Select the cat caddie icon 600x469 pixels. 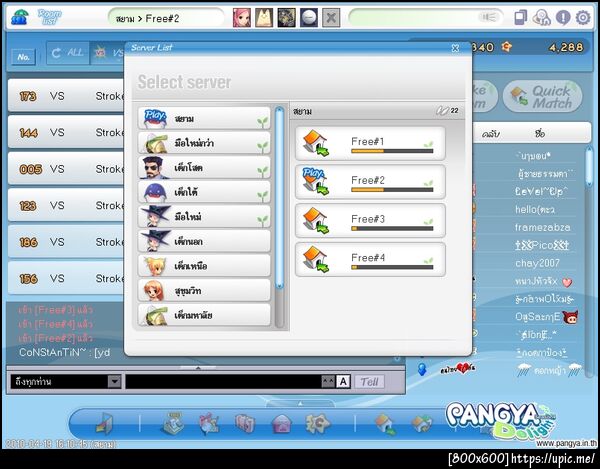point(264,18)
